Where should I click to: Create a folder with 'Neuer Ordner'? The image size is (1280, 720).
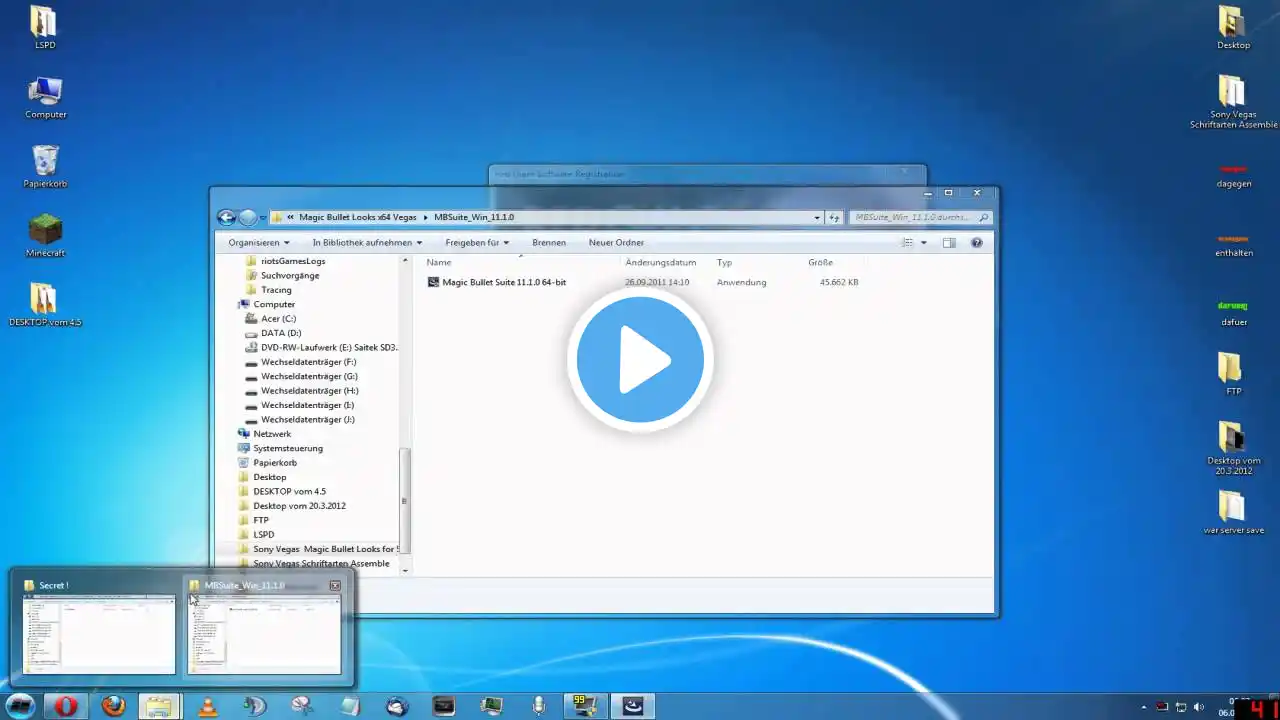pyautogui.click(x=616, y=242)
